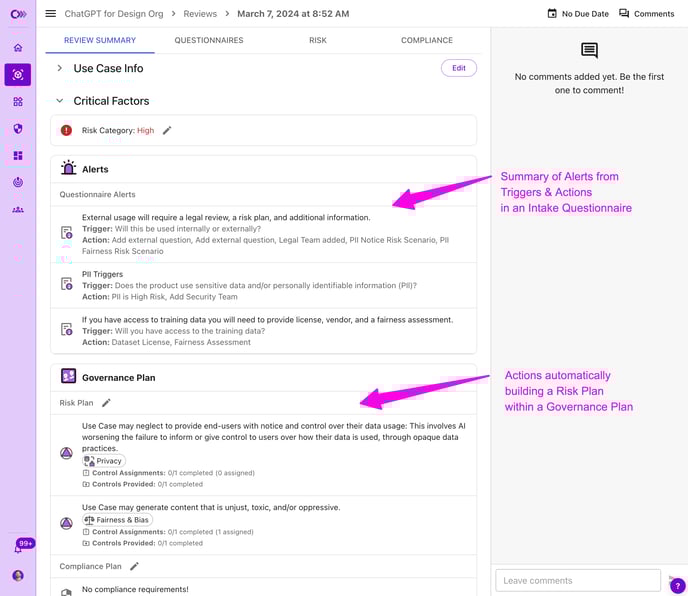
Task: Edit the Compliance Plan with pencil icon
Action: [134, 566]
